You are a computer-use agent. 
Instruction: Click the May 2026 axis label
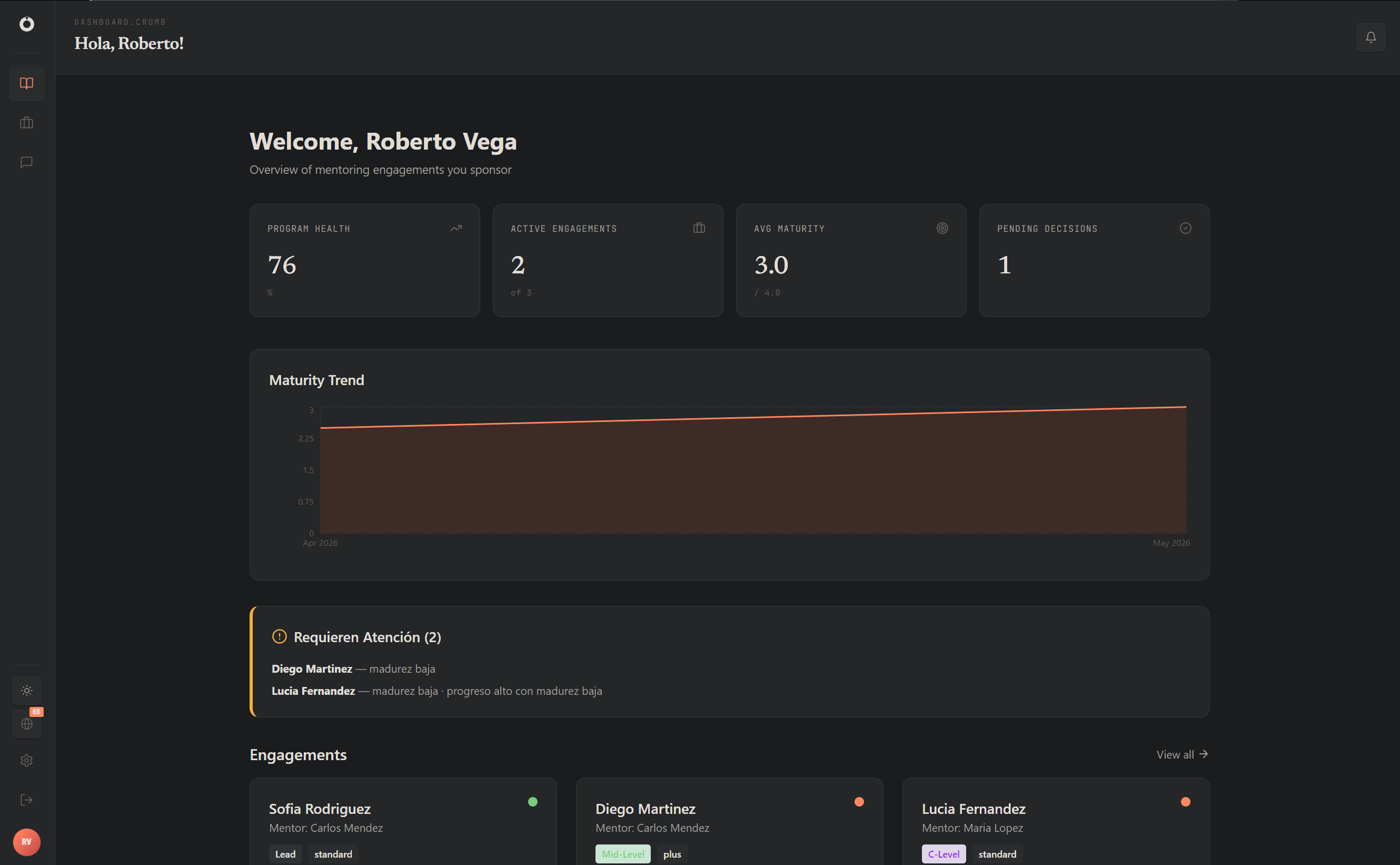[x=1171, y=543]
